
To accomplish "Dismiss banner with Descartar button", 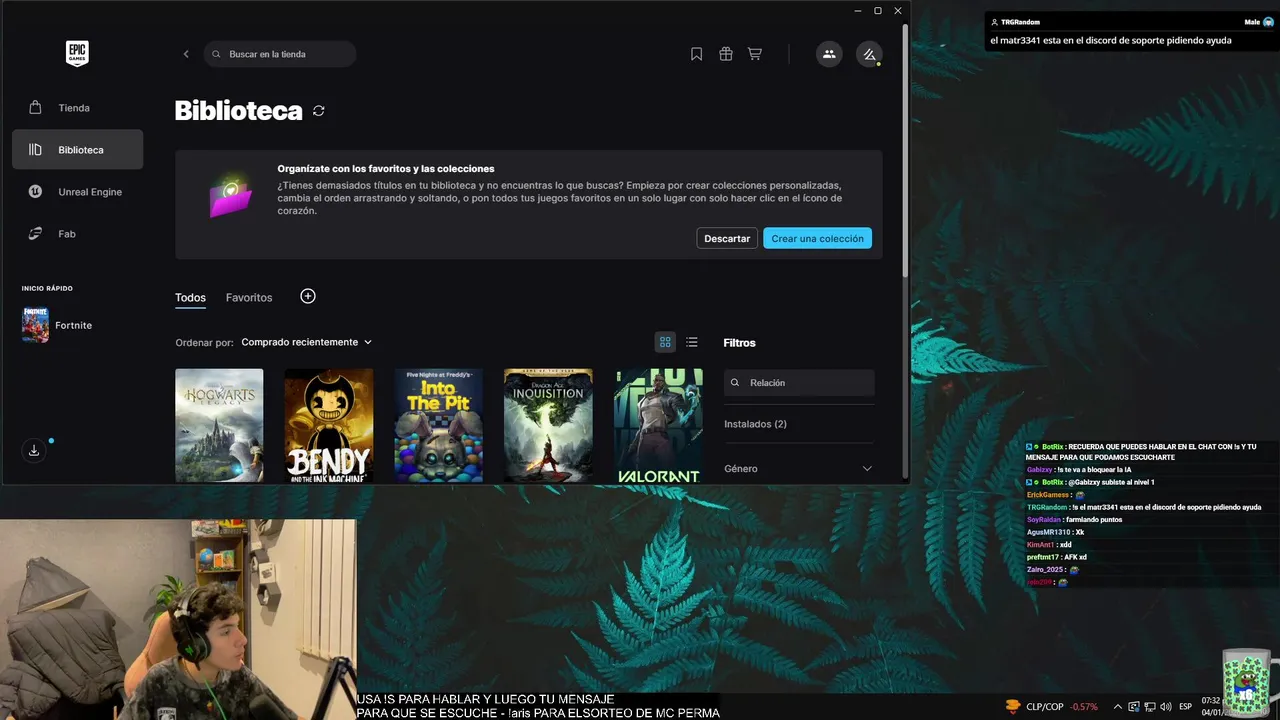I will [727, 238].
